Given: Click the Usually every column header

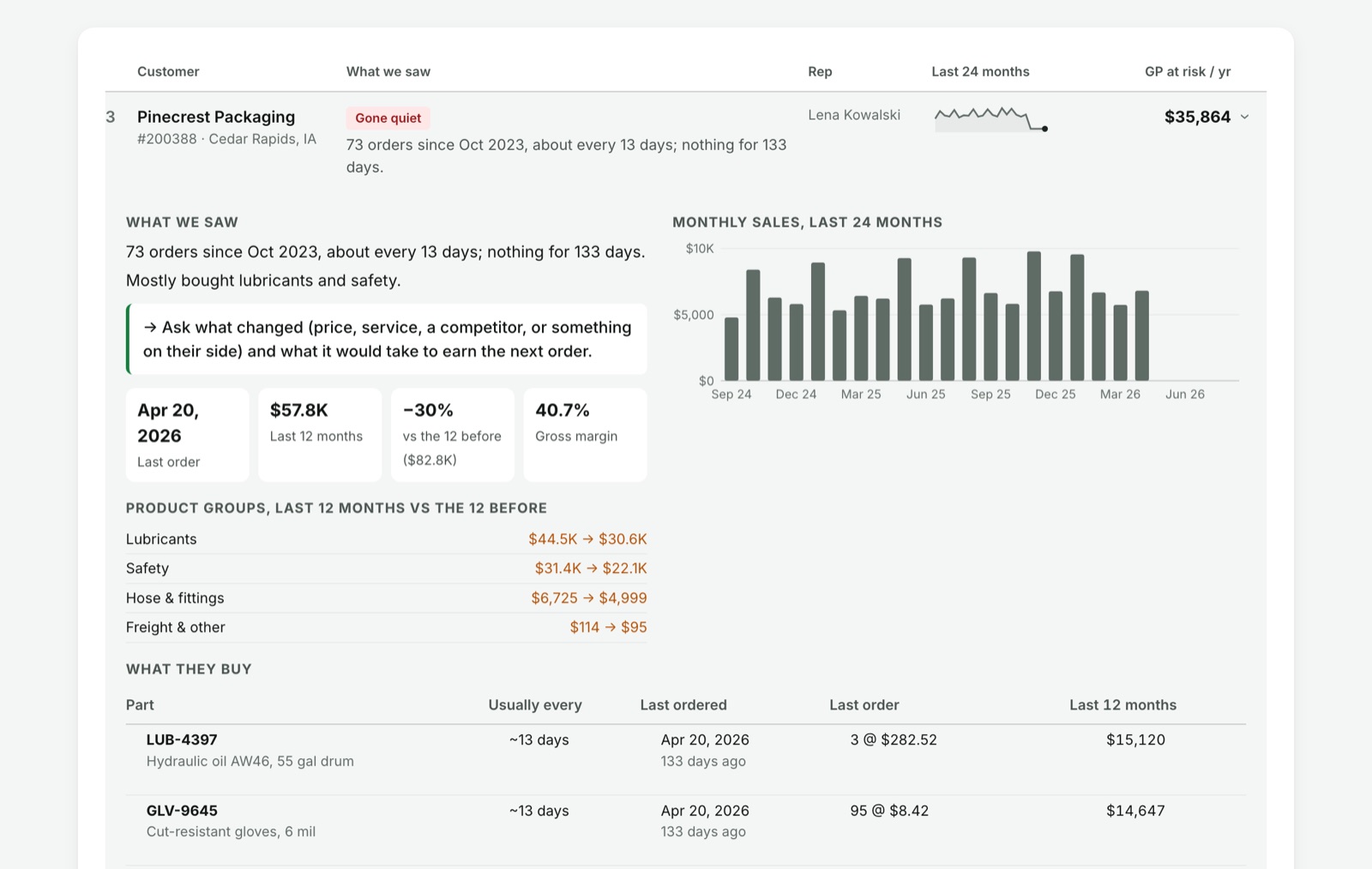Looking at the screenshot, I should pos(535,705).
